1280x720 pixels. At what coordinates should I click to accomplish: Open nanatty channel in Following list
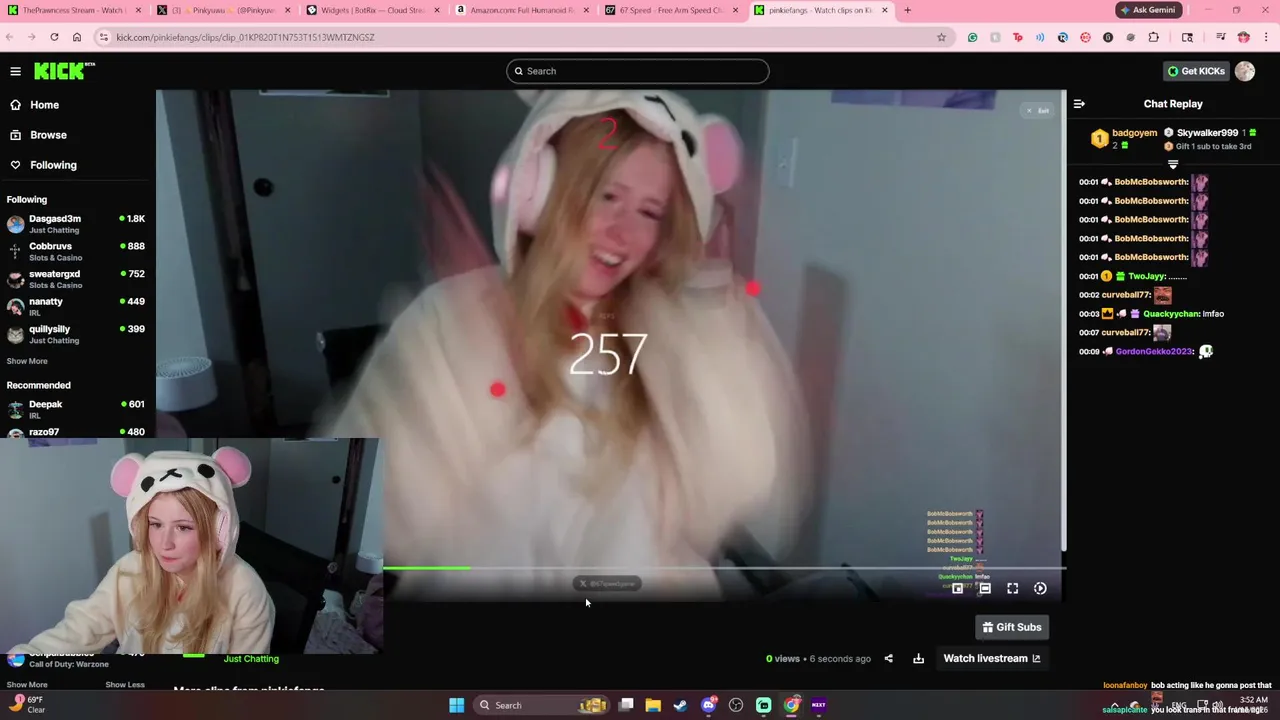(x=76, y=306)
